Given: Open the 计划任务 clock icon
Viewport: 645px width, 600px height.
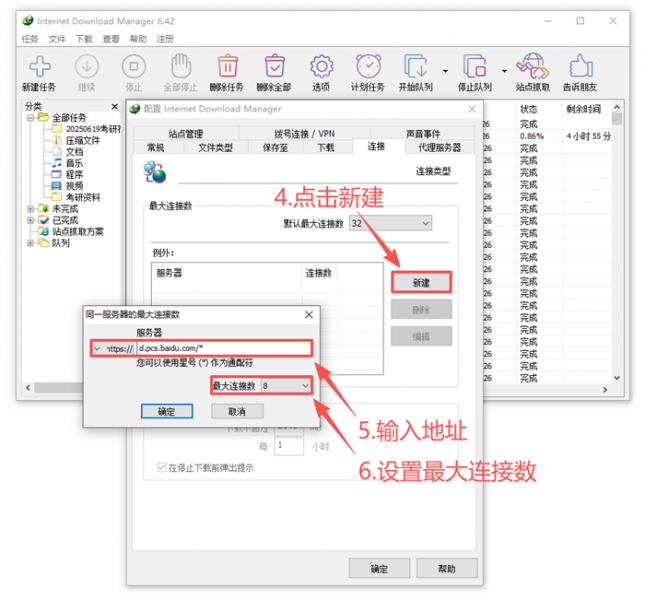Looking at the screenshot, I should 369,66.
